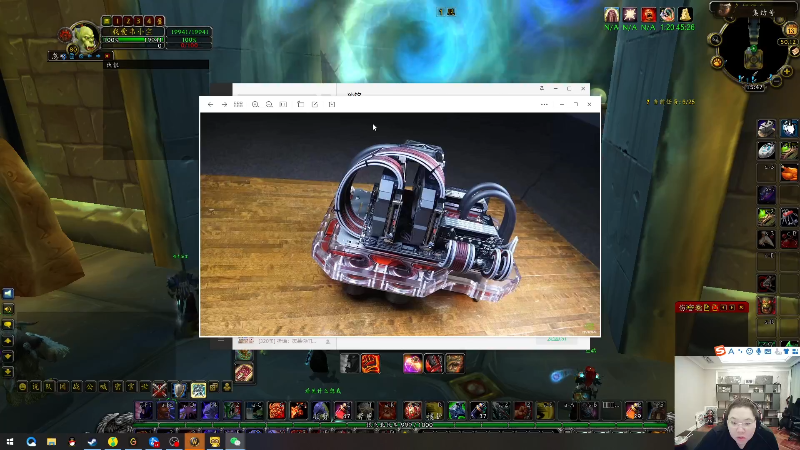Switch chat to 公 guild channel

pos(90,387)
